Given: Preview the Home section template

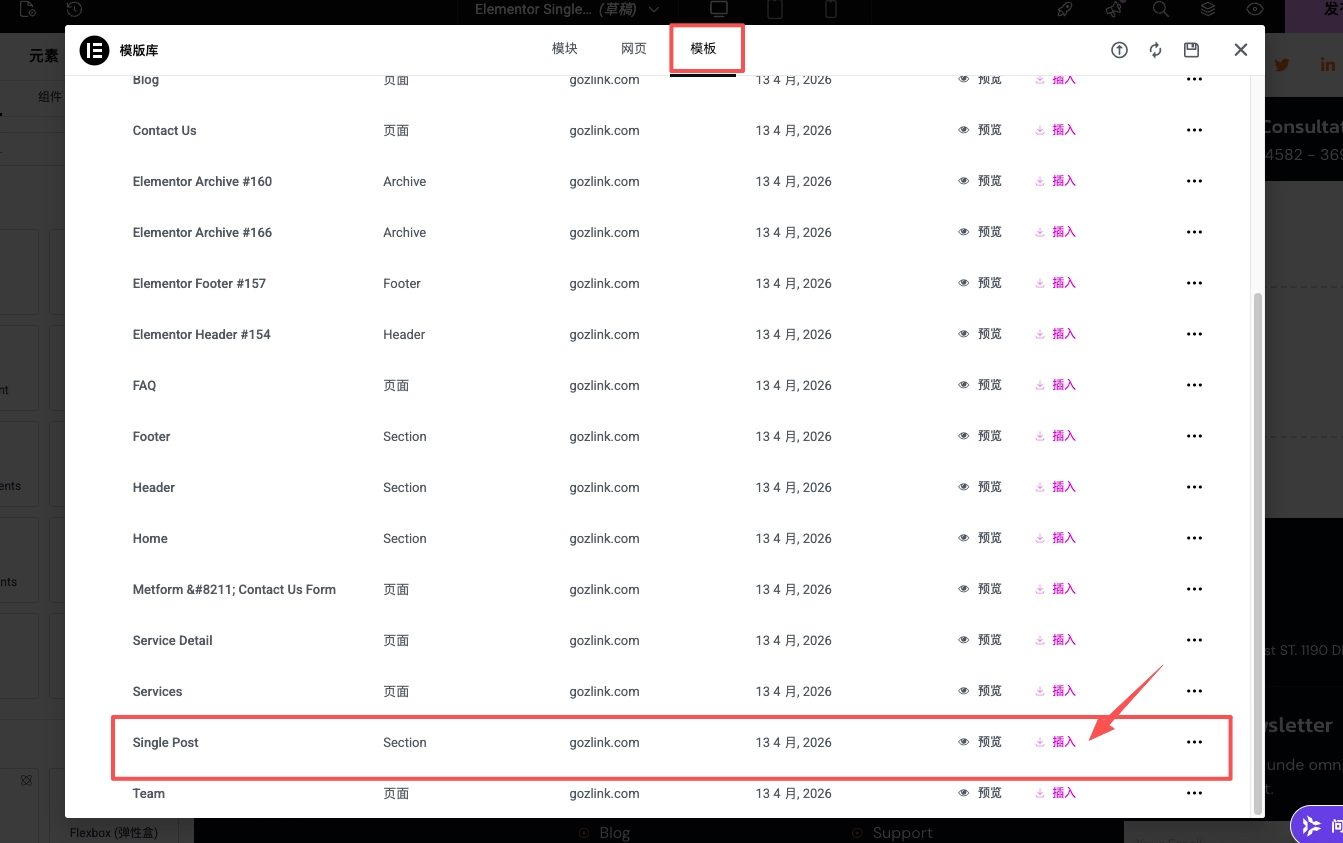Looking at the screenshot, I should [980, 538].
